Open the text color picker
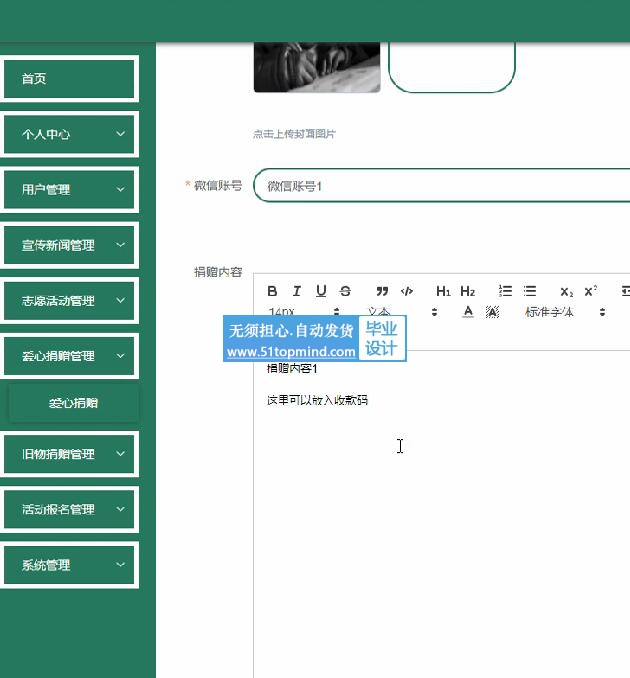Screen dimensions: 630x678 point(467,312)
